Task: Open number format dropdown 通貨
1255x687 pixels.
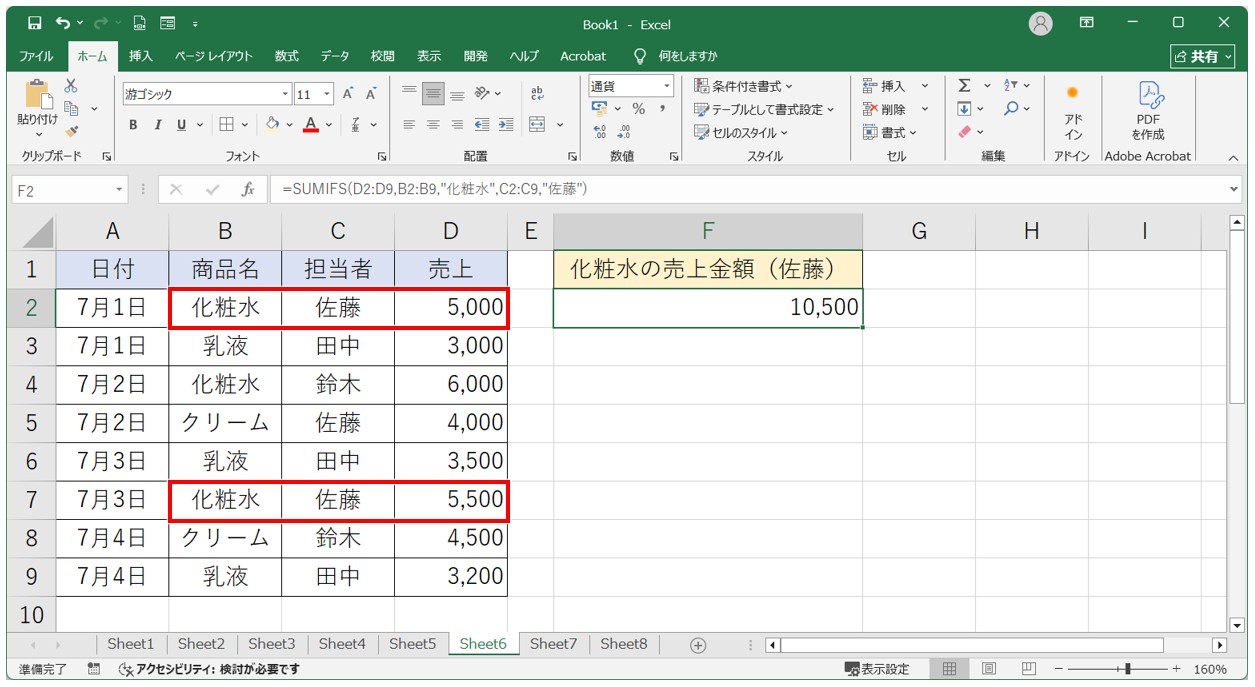Action: (666, 86)
